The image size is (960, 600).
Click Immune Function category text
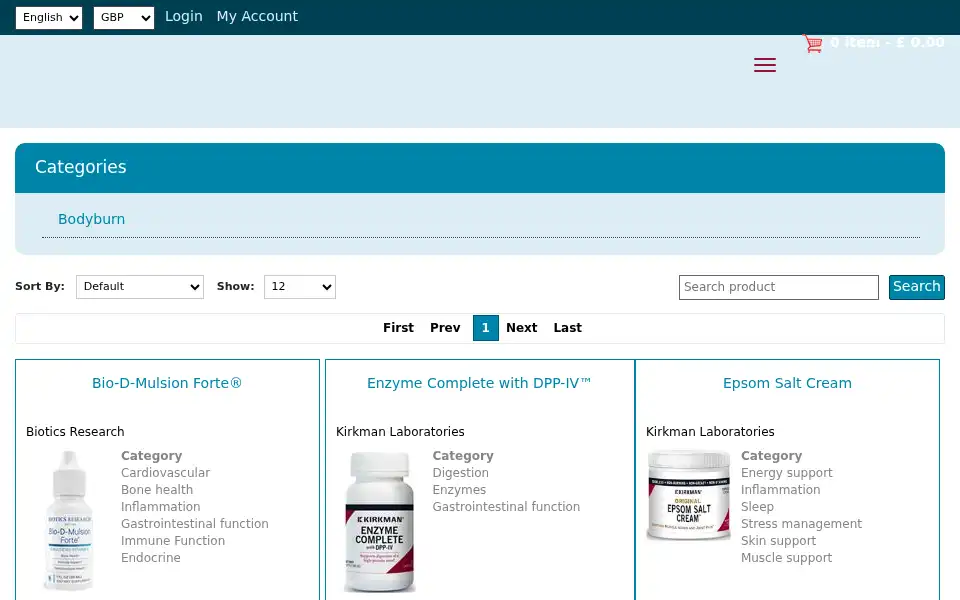coord(173,541)
